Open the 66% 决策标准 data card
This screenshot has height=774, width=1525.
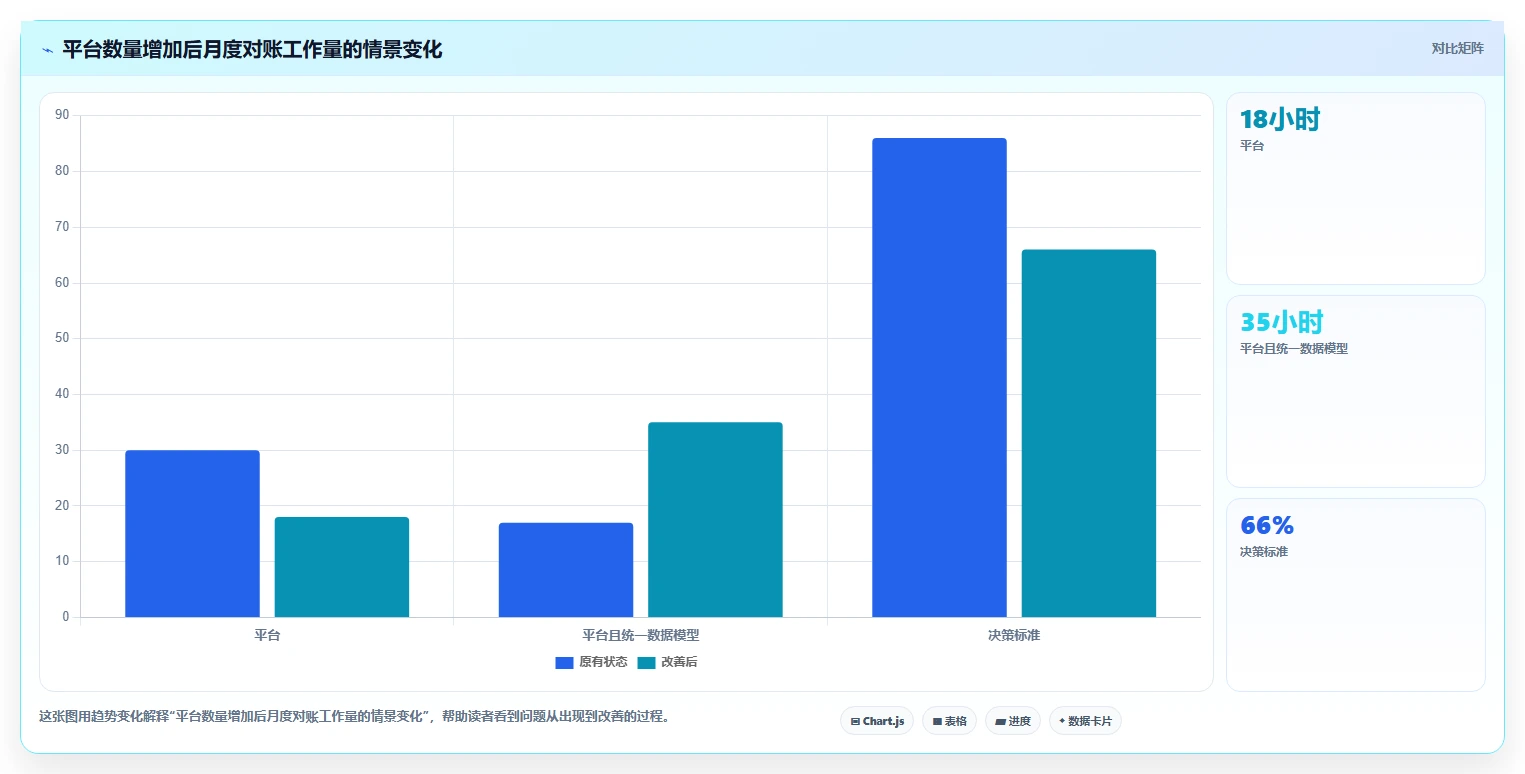point(1355,595)
